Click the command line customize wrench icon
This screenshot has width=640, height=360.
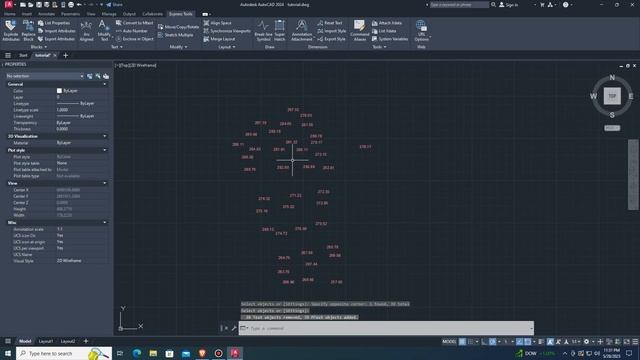[234, 328]
